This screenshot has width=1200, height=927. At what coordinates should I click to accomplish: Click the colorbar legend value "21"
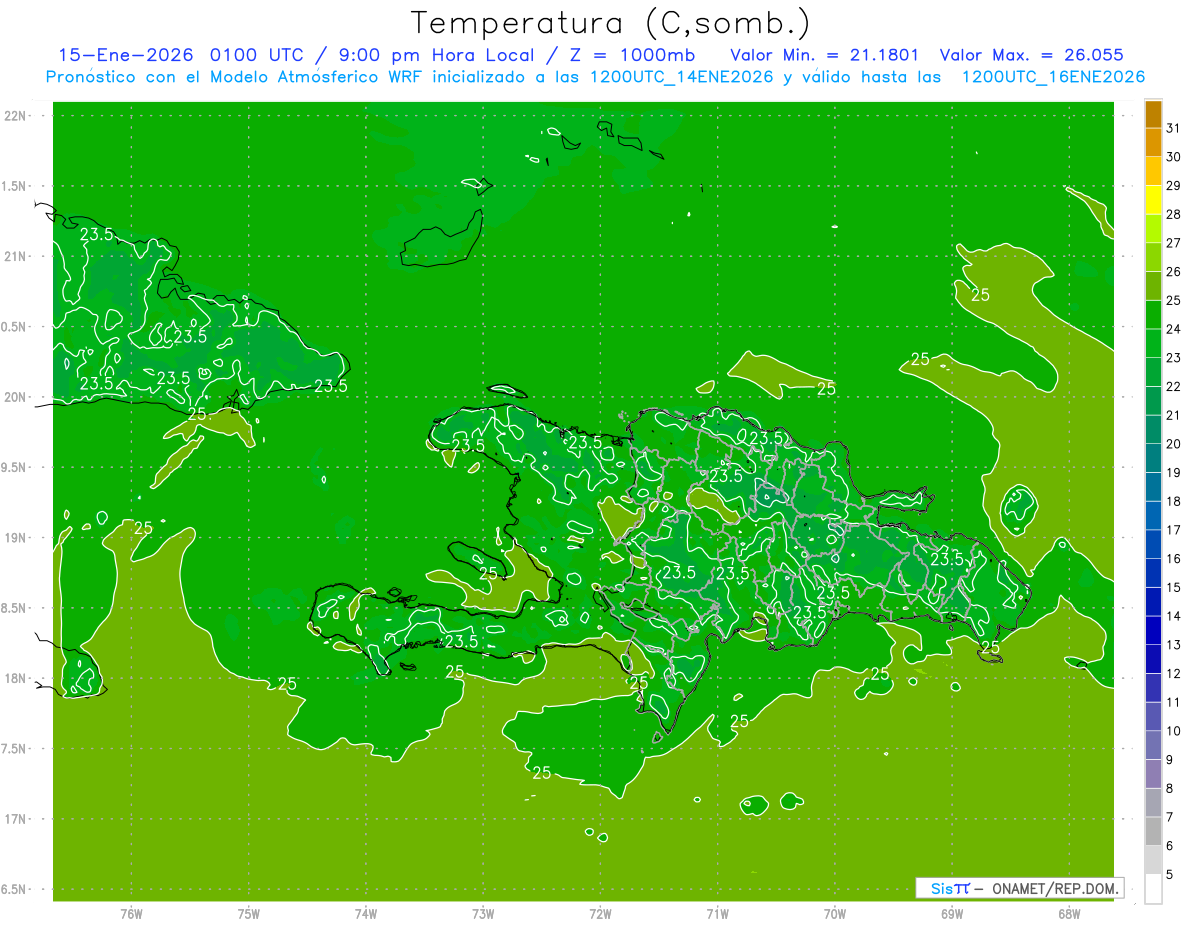[x=1173, y=415]
